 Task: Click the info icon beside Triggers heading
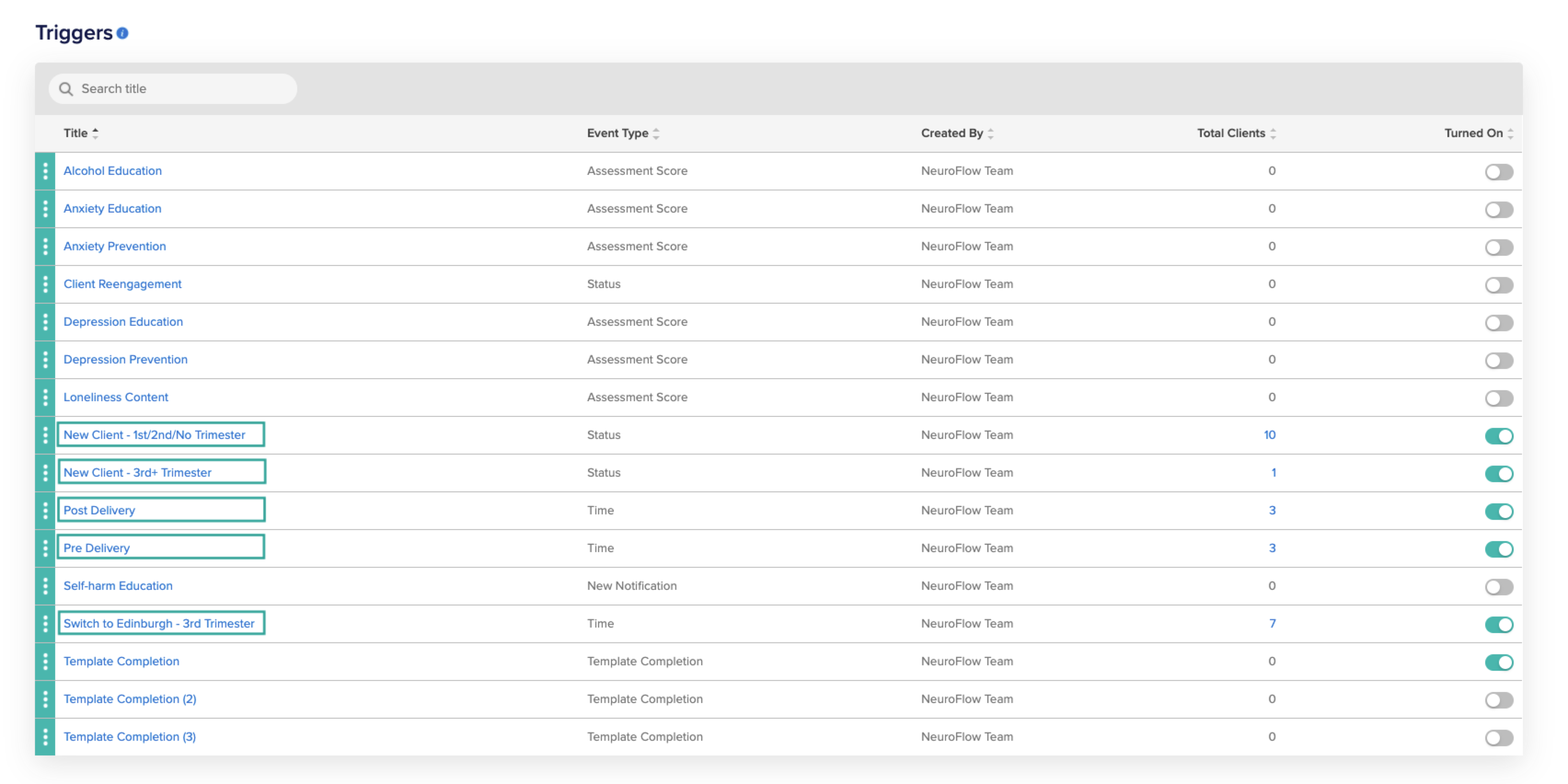(122, 33)
